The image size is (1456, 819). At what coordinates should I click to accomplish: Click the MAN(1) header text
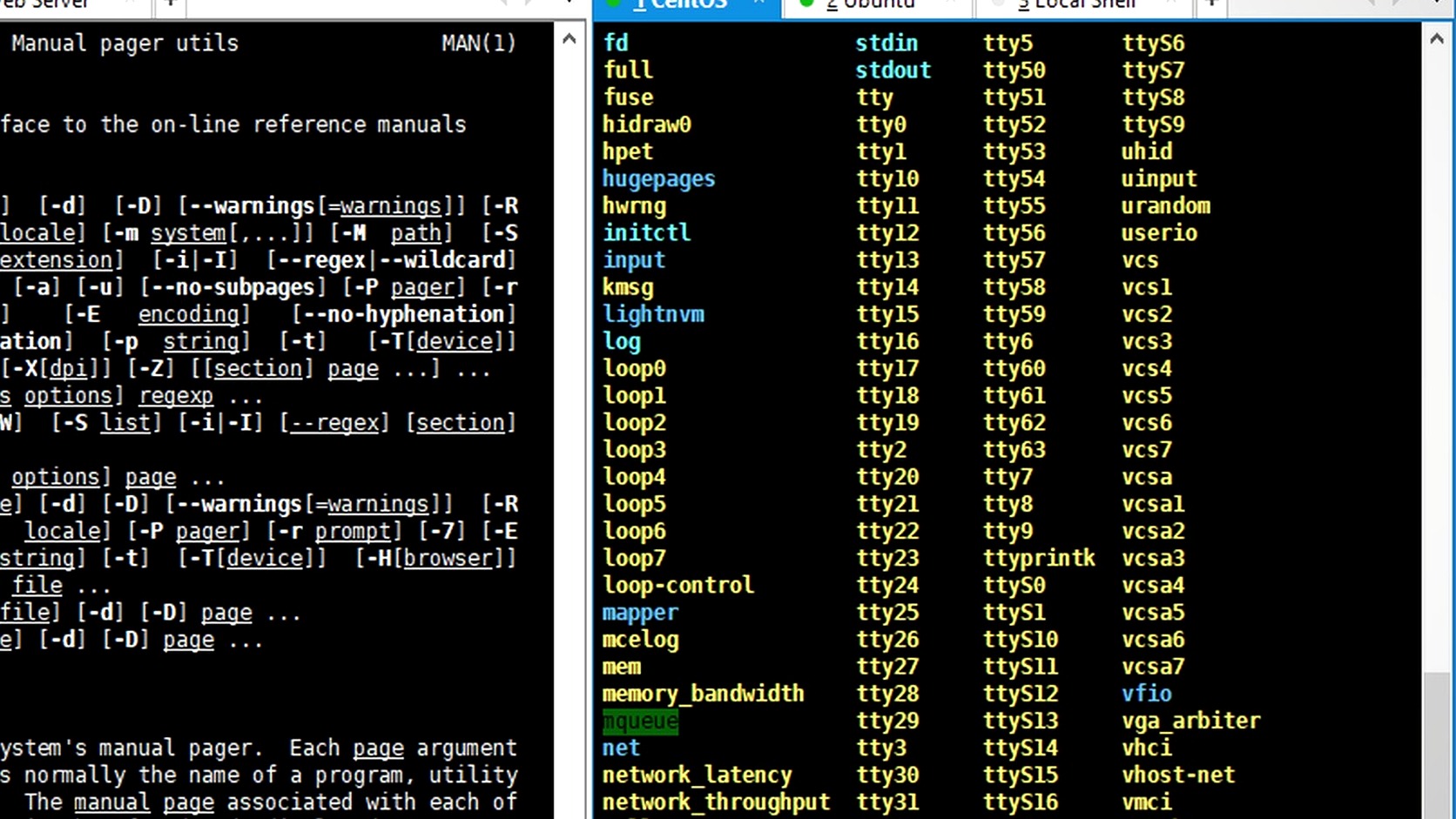point(478,44)
